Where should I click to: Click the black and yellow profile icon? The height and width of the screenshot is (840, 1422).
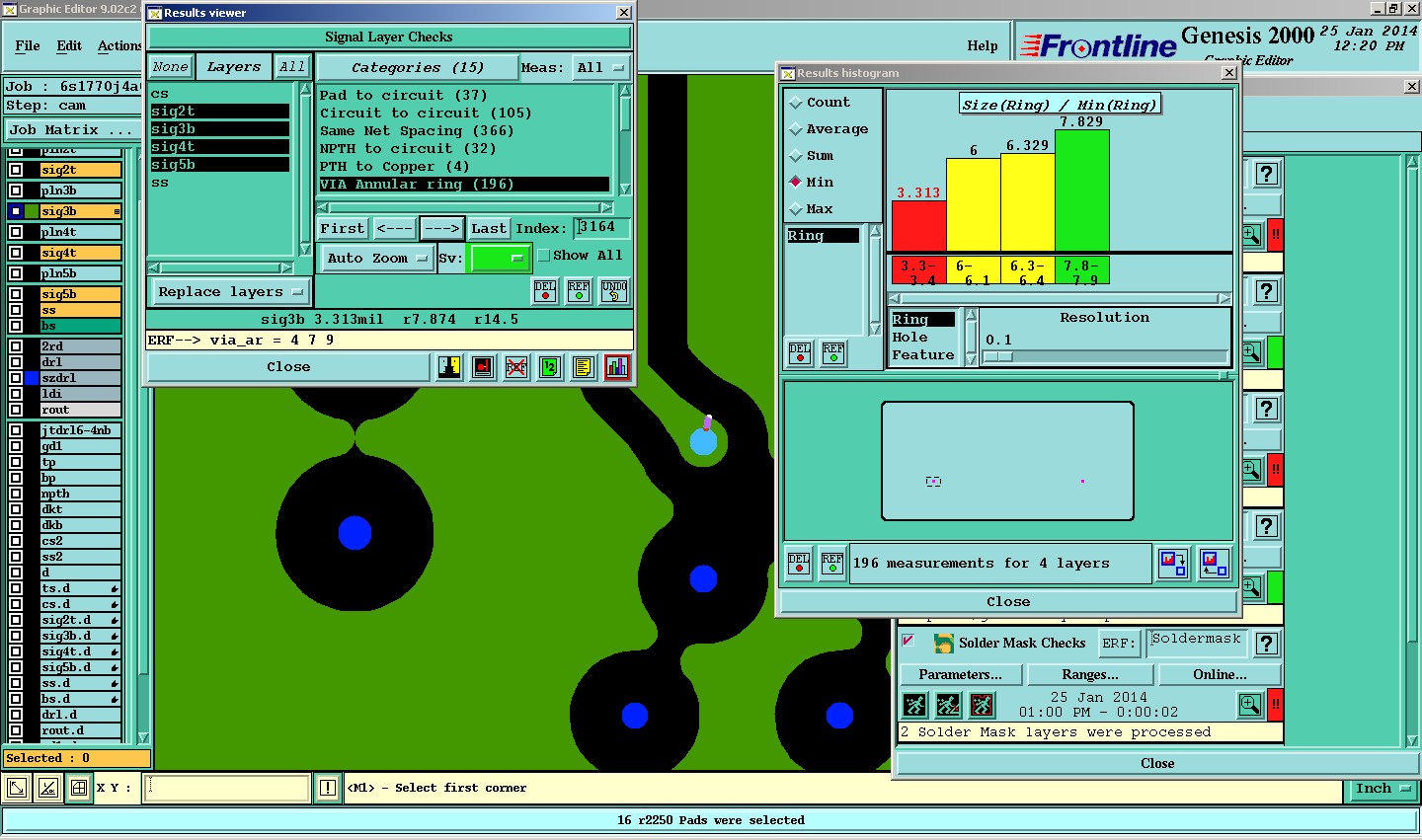pos(449,367)
